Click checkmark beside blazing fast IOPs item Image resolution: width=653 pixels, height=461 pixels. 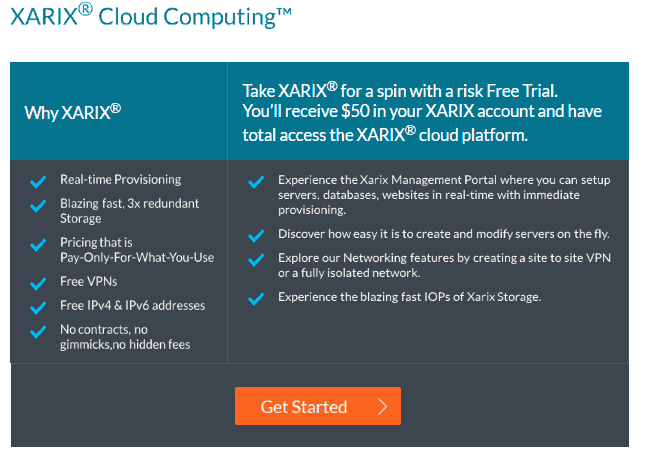(x=256, y=299)
